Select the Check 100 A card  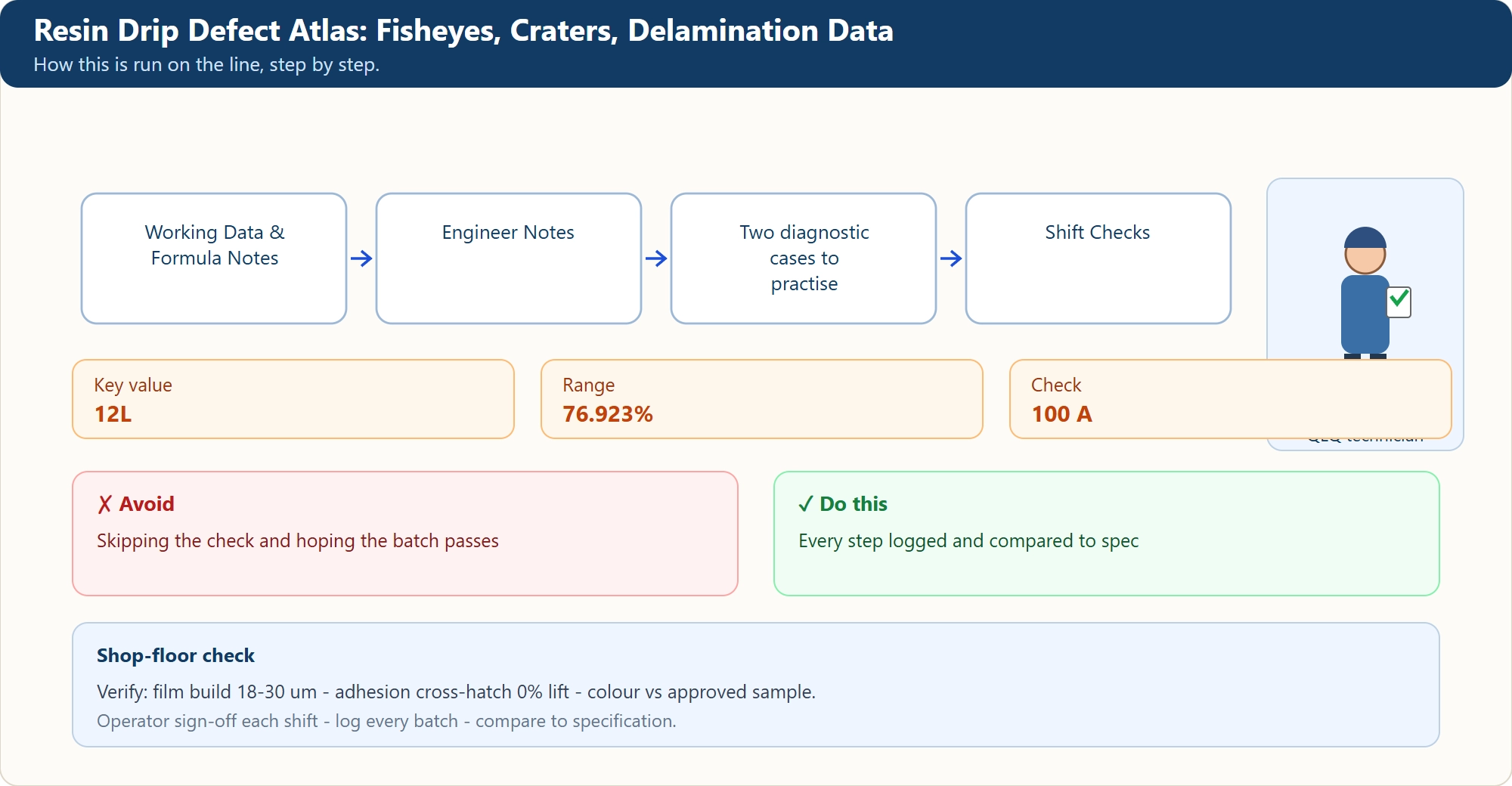[1231, 399]
